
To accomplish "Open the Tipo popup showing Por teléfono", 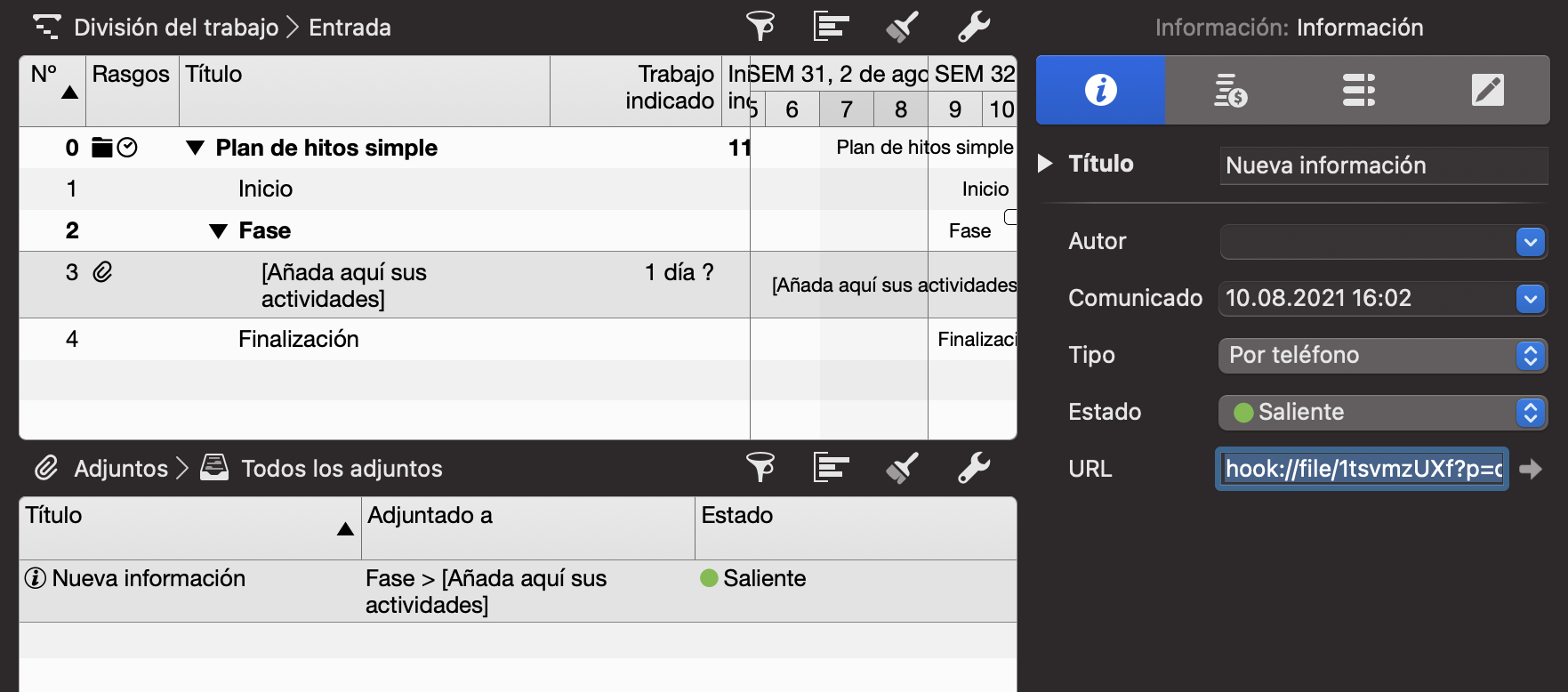I will (x=1382, y=355).
